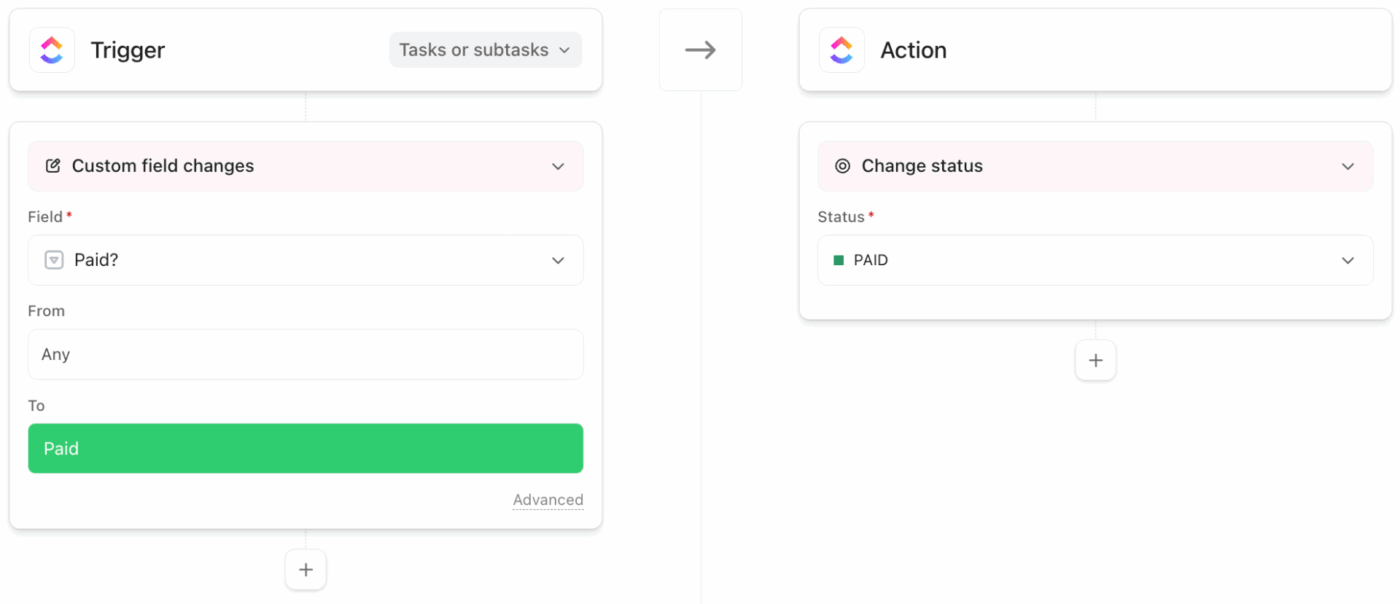Image resolution: width=1400 pixels, height=604 pixels.
Task: Click the dropdown-field type icon next to Paid?
Action: point(52,260)
